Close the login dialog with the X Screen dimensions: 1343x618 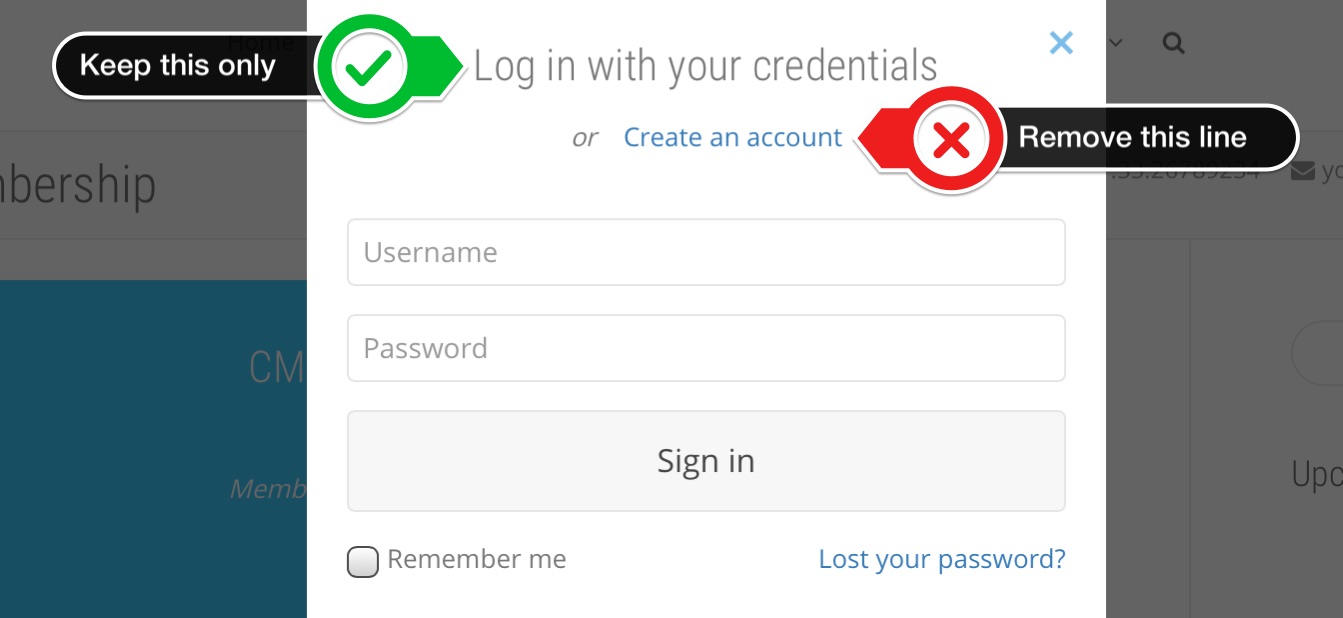[x=1061, y=42]
